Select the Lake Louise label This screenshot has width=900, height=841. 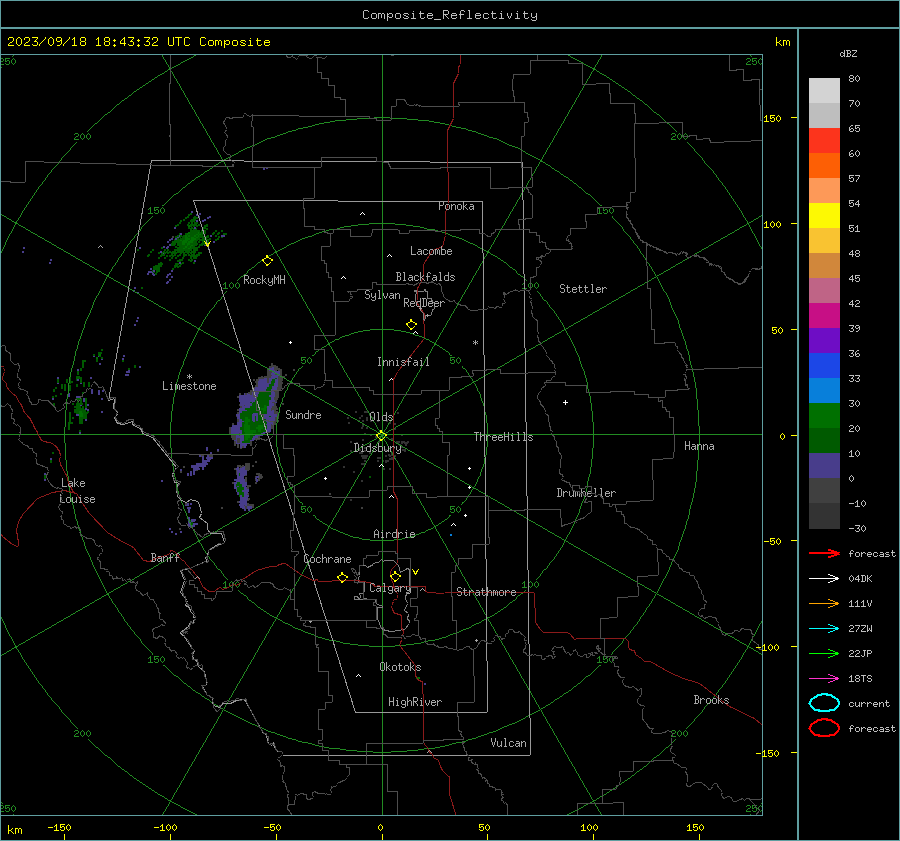click(77, 491)
